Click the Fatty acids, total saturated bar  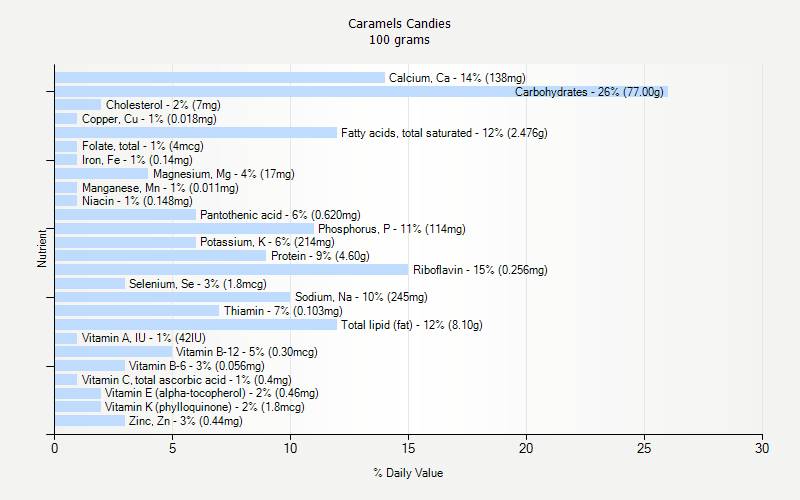tap(196, 133)
